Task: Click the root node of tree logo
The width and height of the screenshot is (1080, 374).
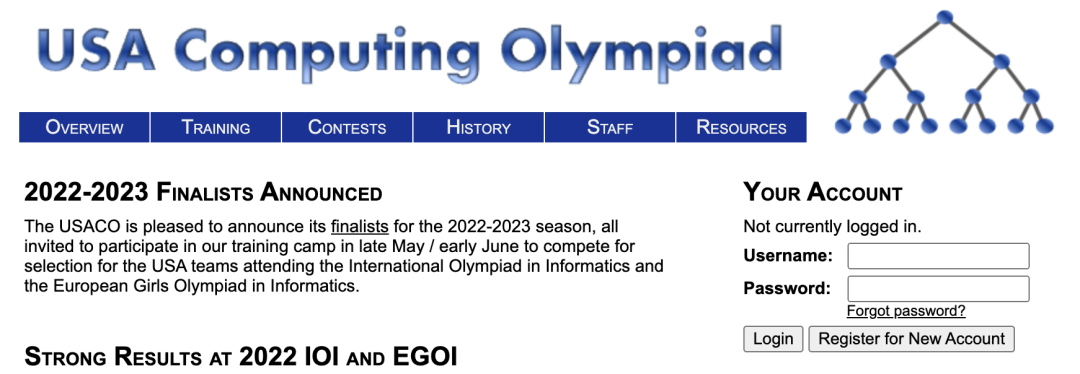Action: point(944,17)
